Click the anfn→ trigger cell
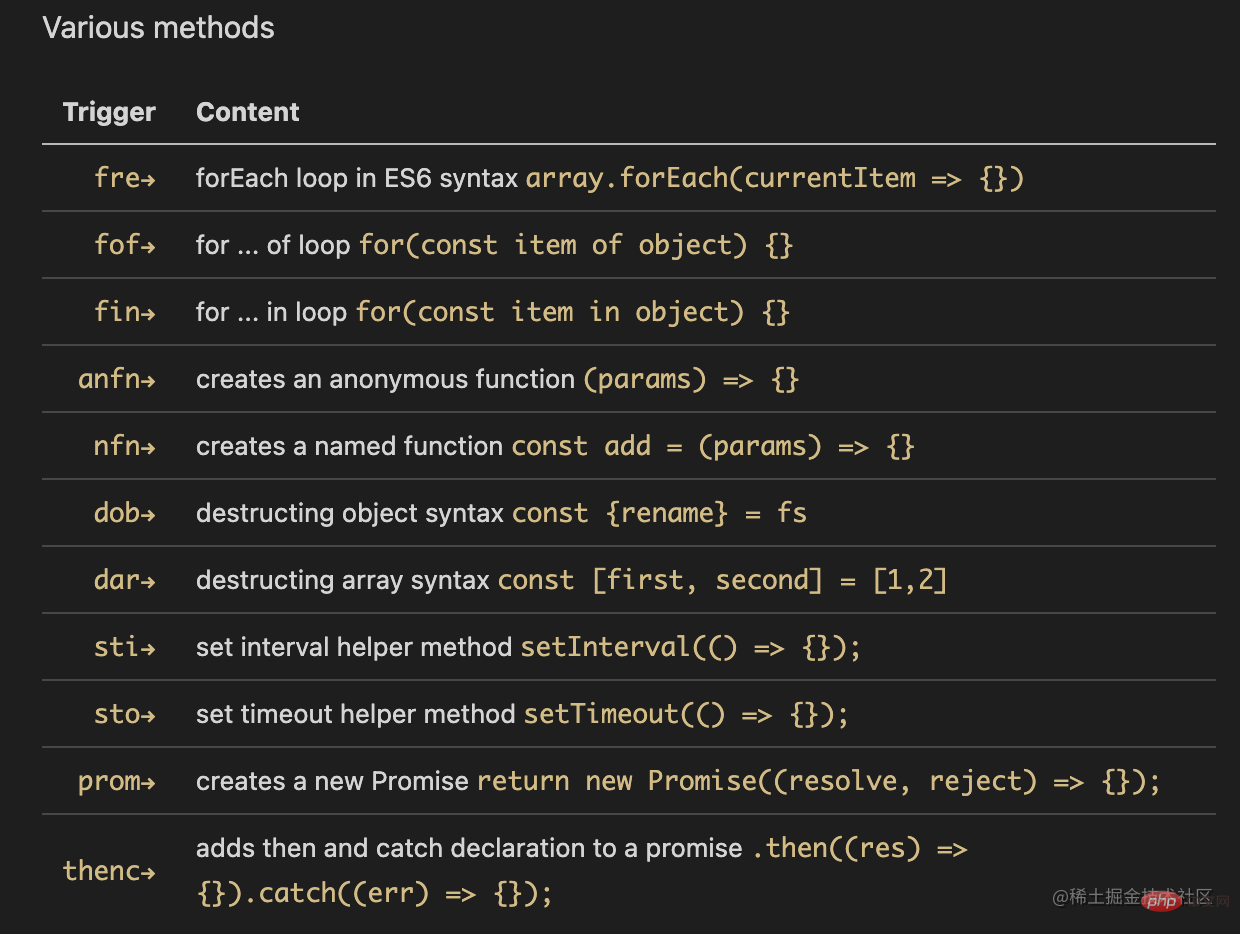The width and height of the screenshot is (1240, 934). pos(116,379)
